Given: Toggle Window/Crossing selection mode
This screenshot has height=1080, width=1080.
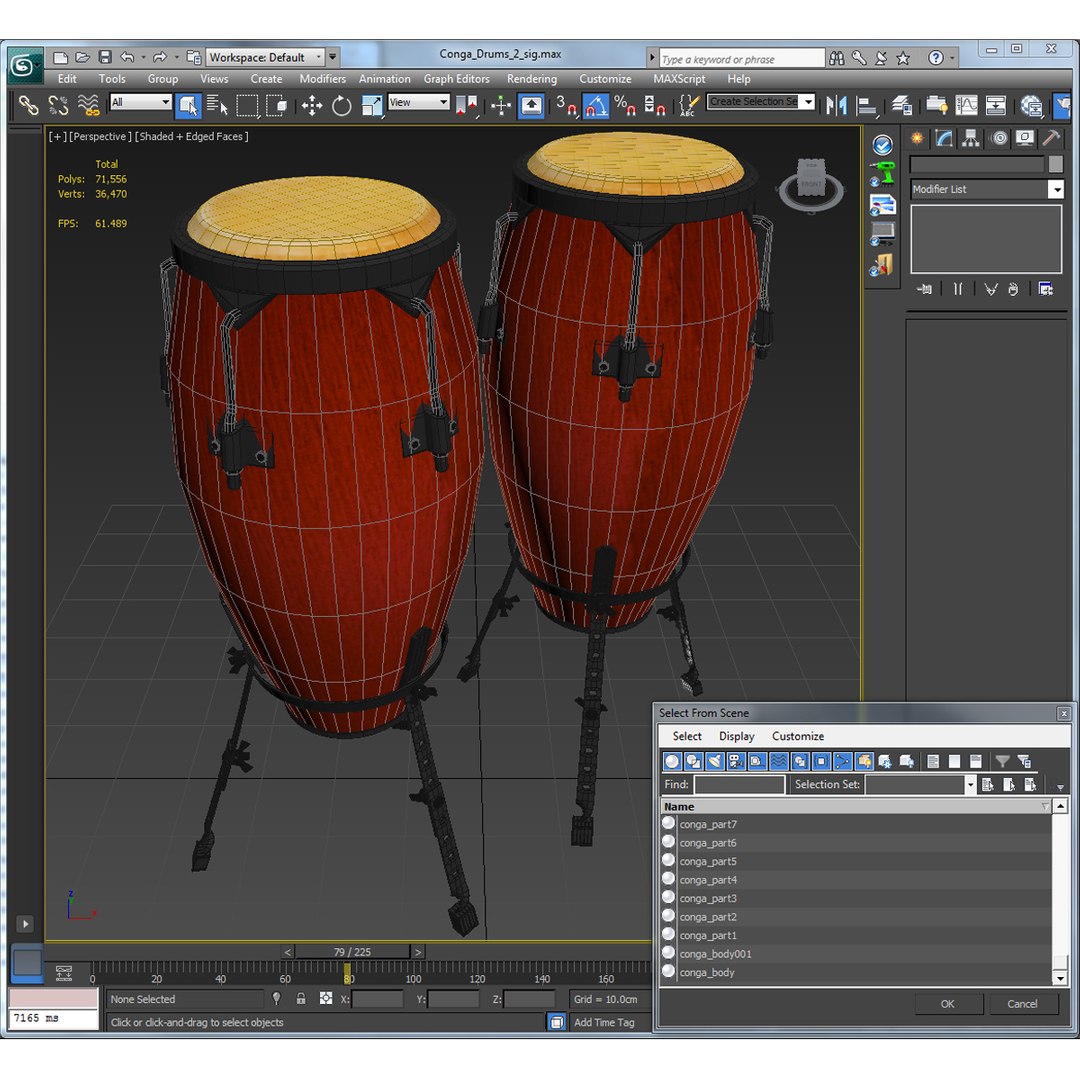Looking at the screenshot, I should (x=276, y=105).
